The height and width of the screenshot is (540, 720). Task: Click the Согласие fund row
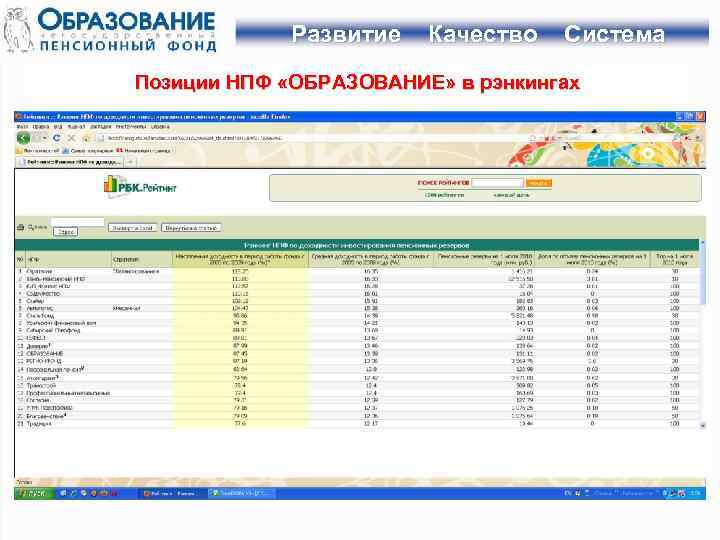[357, 400]
